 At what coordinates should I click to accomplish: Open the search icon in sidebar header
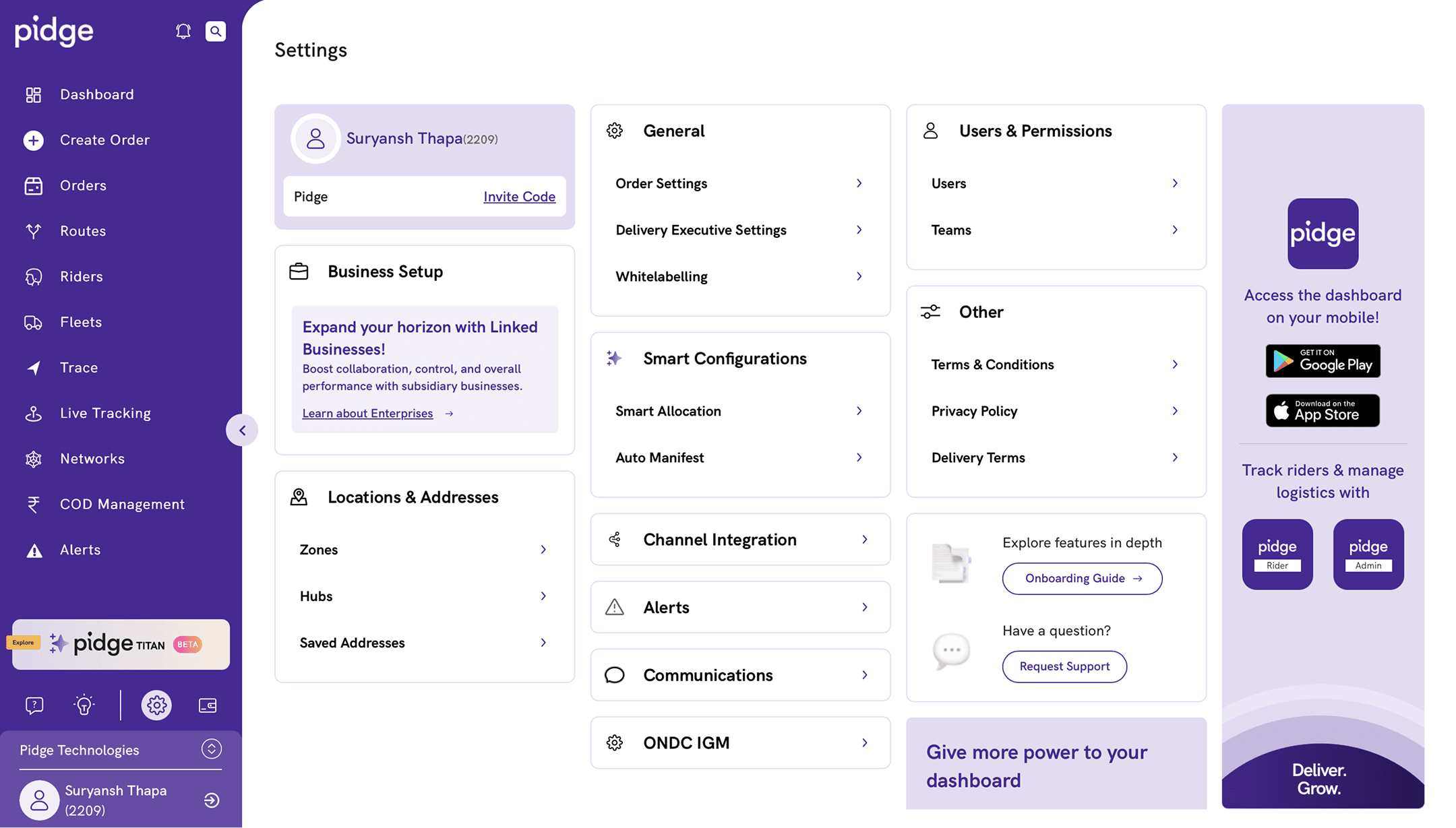click(x=216, y=31)
